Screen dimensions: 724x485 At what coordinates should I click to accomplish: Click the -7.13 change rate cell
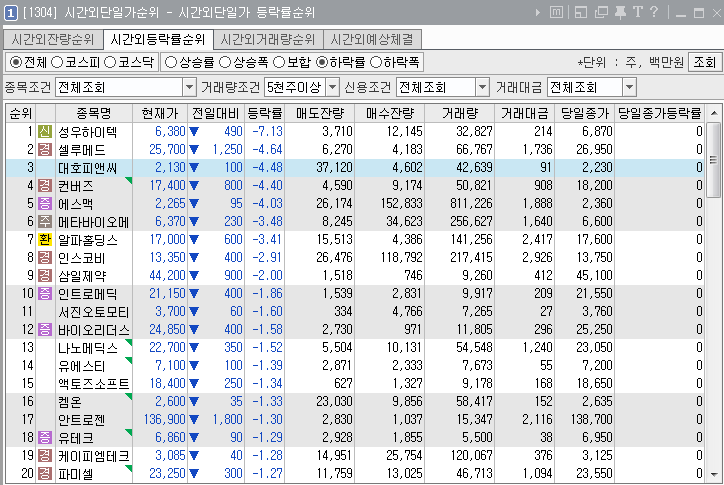(267, 132)
